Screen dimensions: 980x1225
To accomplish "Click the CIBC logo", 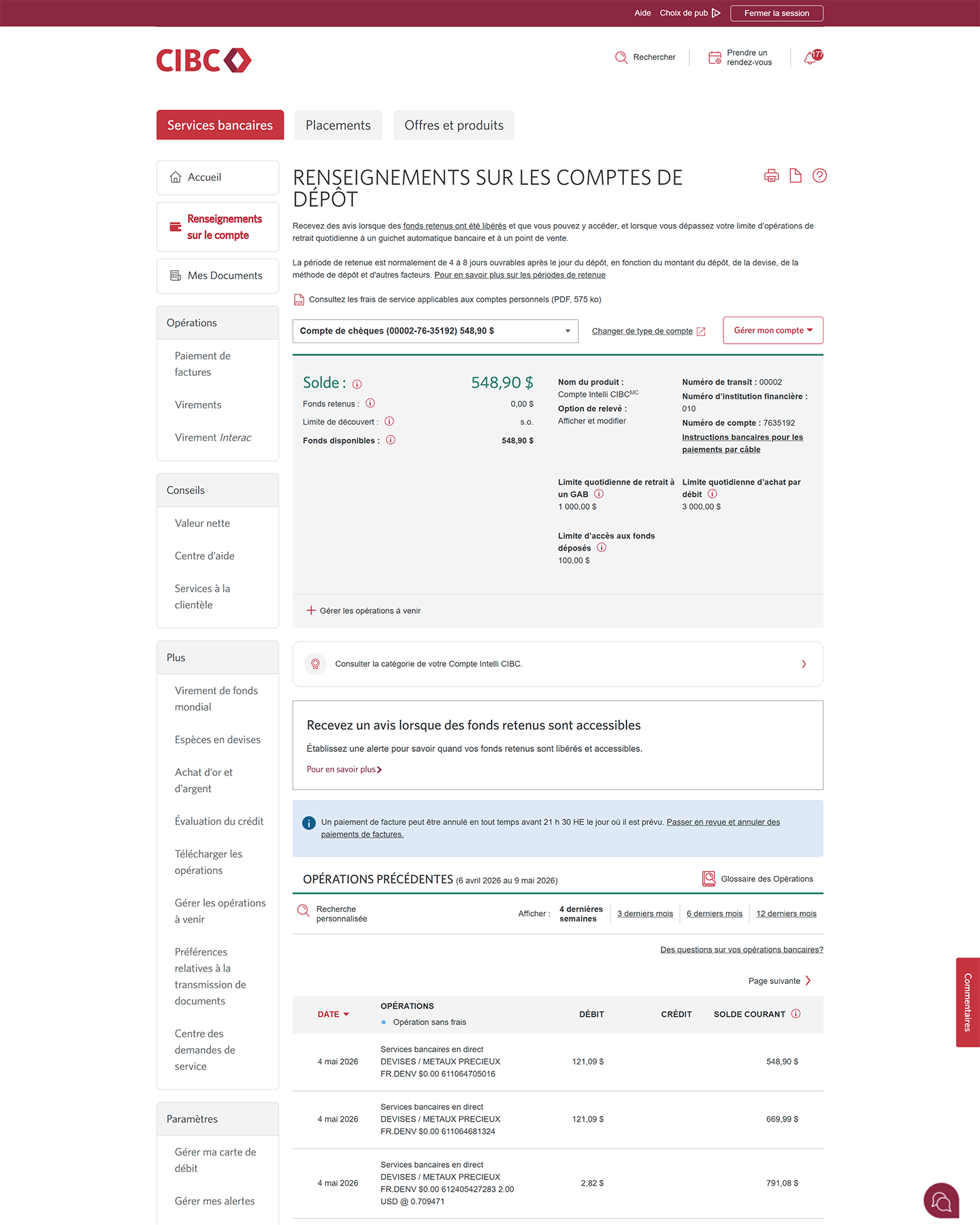I will (x=203, y=61).
